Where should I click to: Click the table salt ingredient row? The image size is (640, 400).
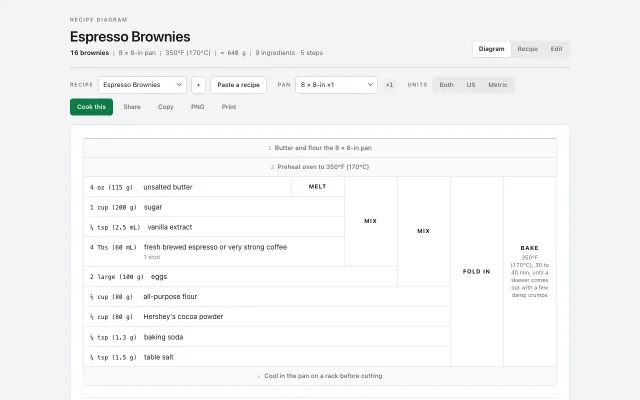(267, 357)
